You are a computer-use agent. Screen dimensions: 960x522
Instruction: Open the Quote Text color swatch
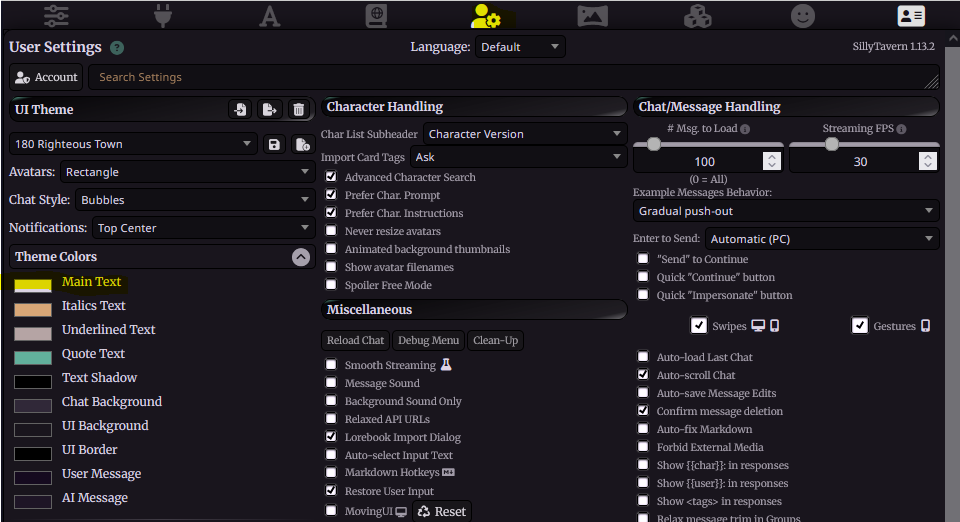[x=33, y=357]
